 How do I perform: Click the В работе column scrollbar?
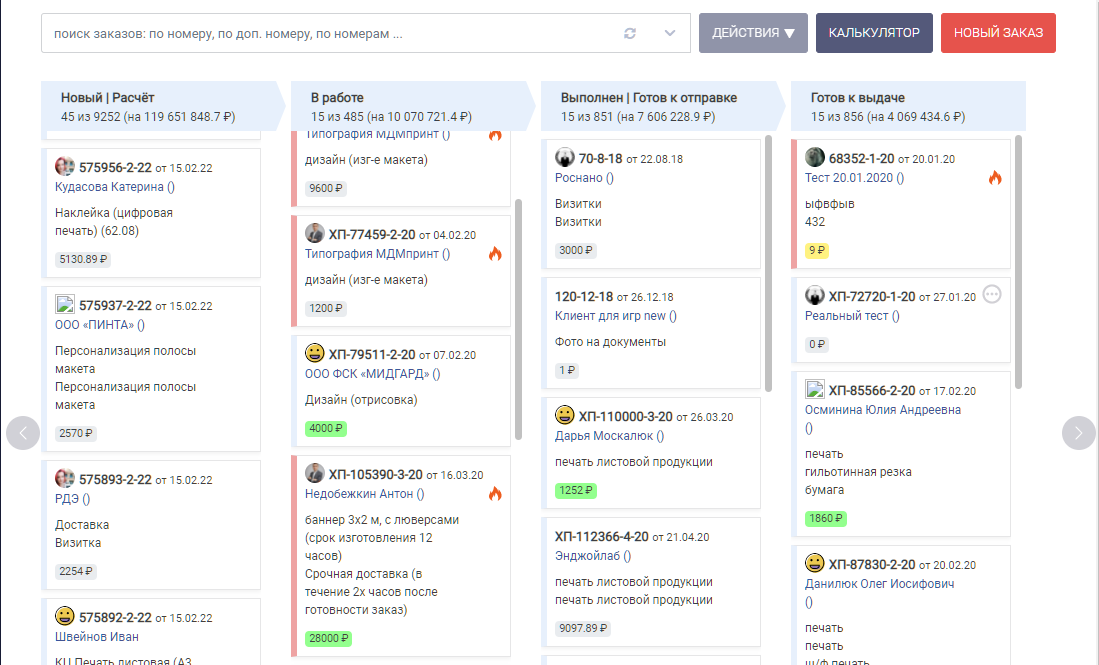tap(519, 320)
